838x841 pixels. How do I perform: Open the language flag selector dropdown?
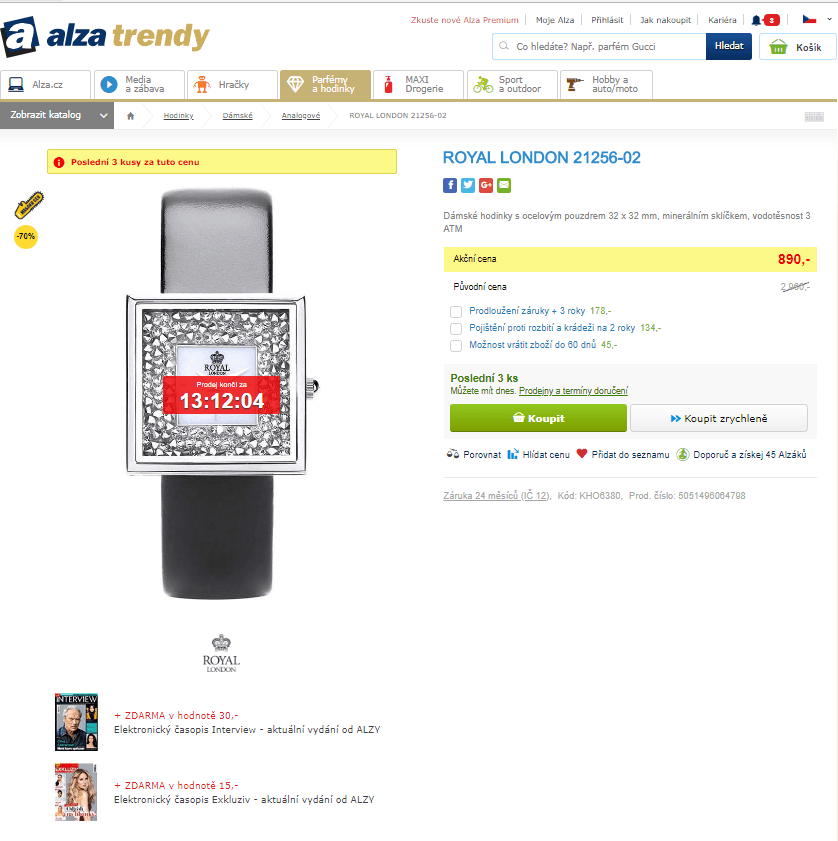point(817,20)
